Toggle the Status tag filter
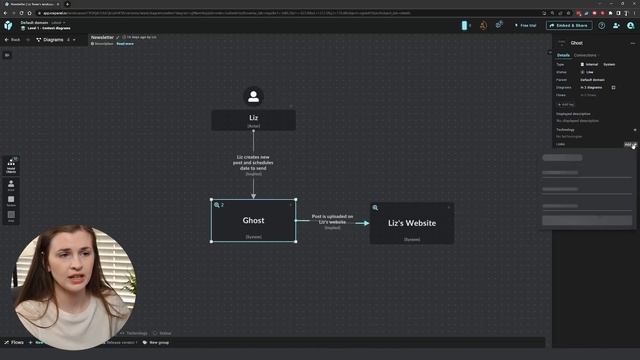The image size is (640, 360). coord(162,333)
